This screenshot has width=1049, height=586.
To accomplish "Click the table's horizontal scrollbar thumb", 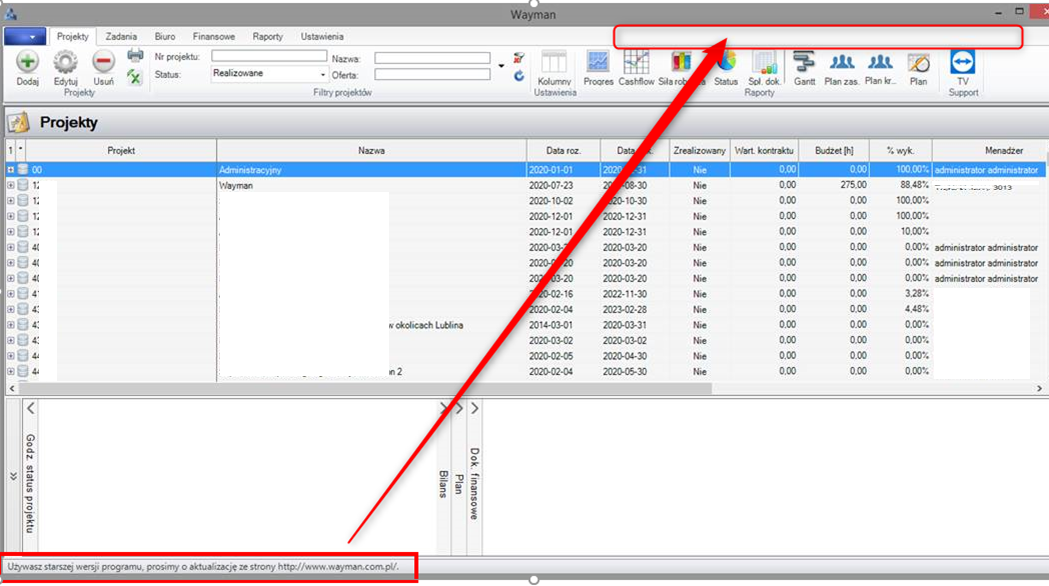I will (365, 388).
